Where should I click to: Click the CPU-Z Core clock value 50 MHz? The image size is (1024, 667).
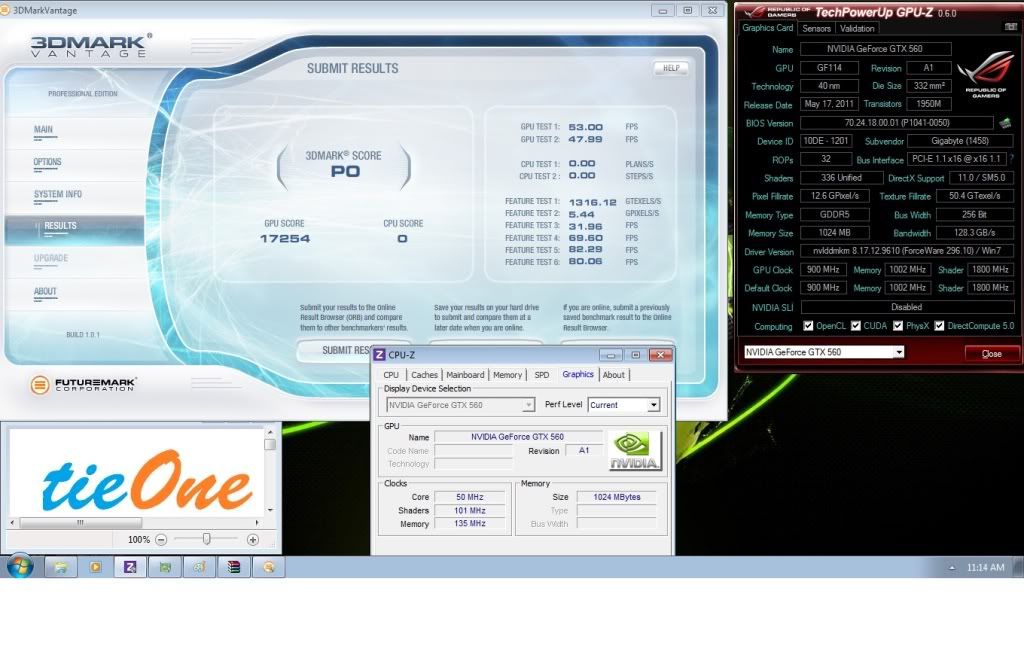470,497
